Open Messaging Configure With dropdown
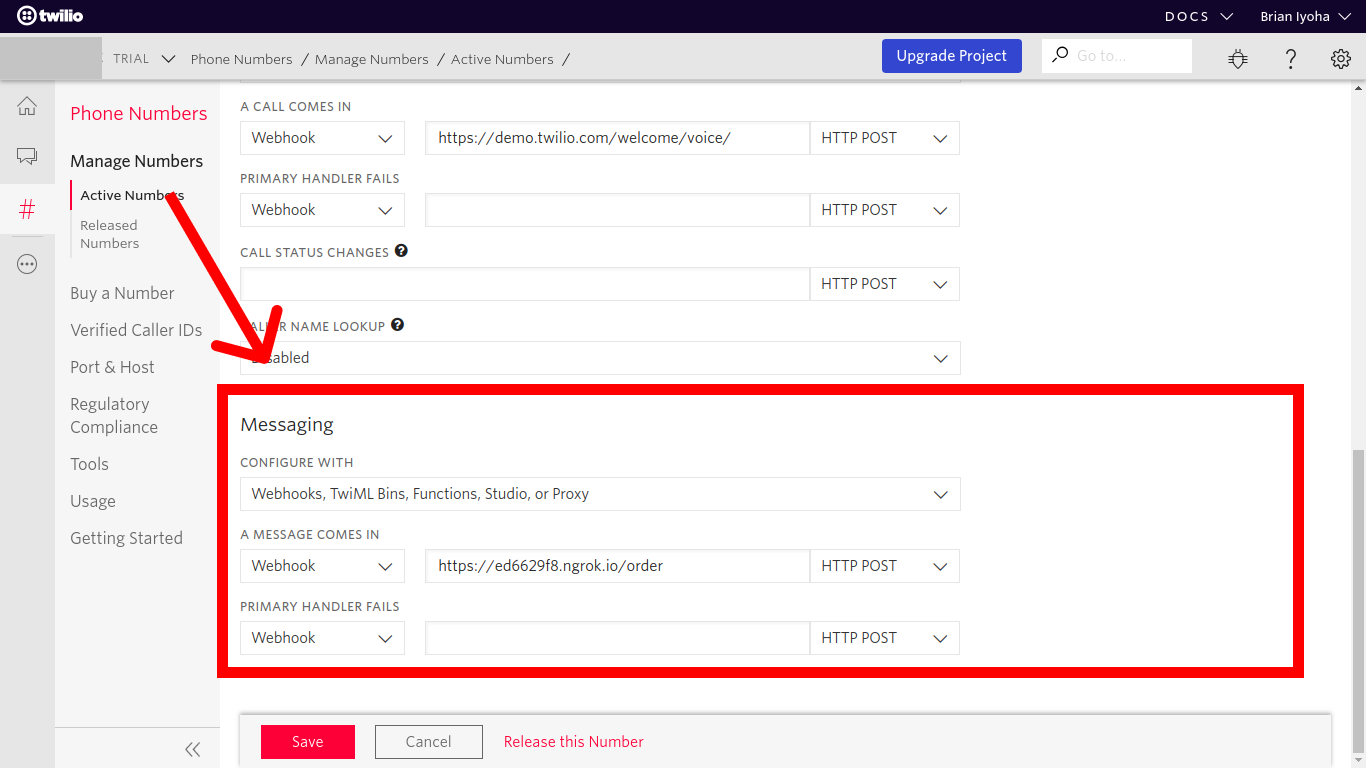Image resolution: width=1366 pixels, height=768 pixels. [x=600, y=494]
